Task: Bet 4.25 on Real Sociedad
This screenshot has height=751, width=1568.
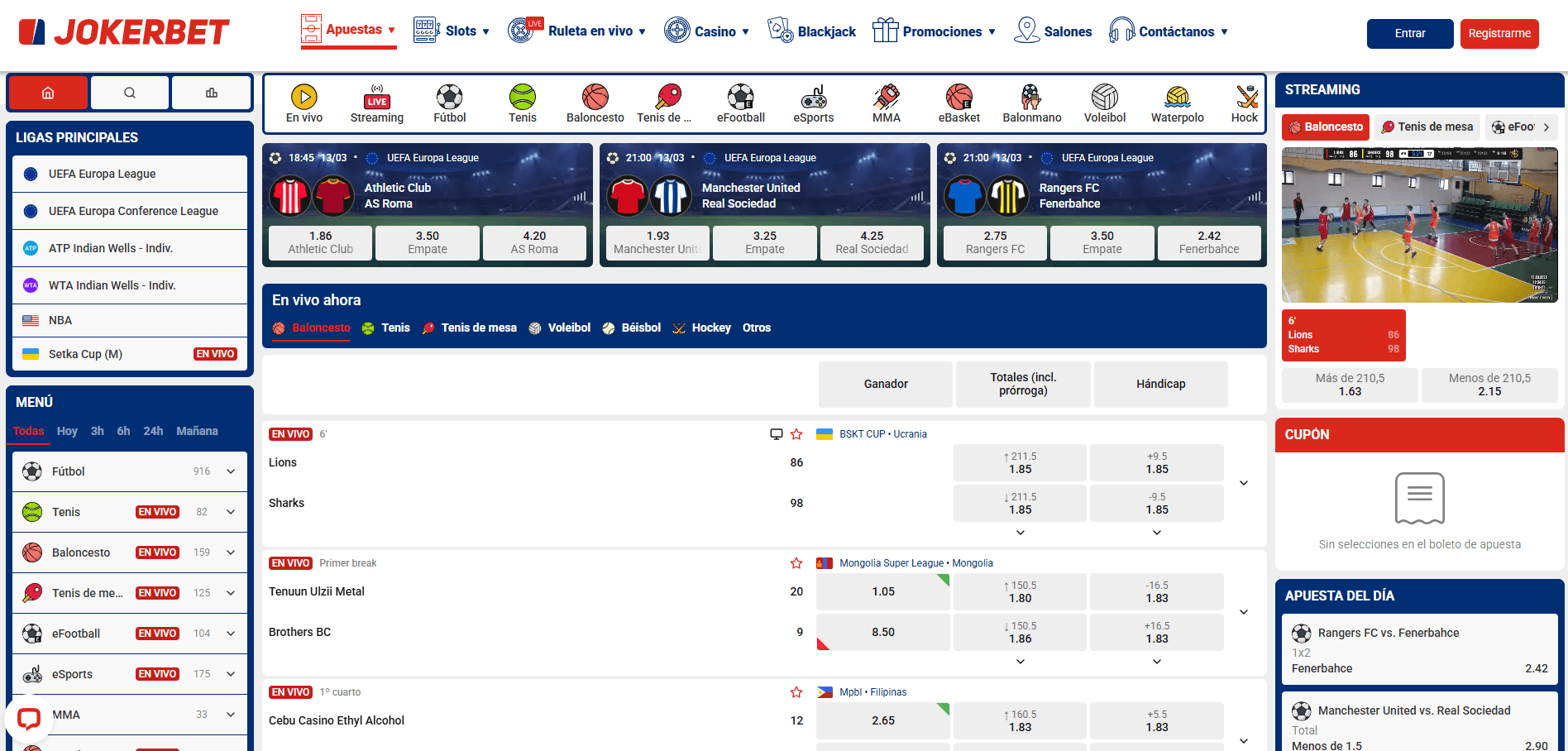Action: pyautogui.click(x=872, y=242)
